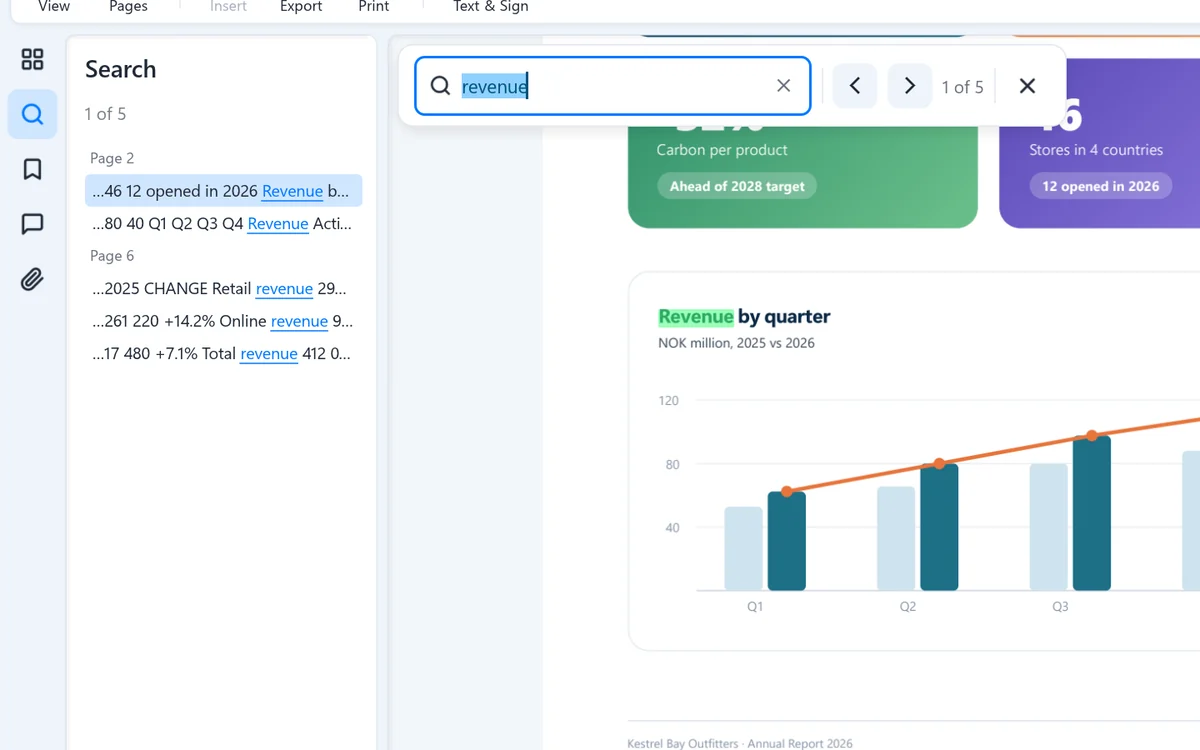Click the highlighted "Revenue" word in chart title

(x=696, y=317)
